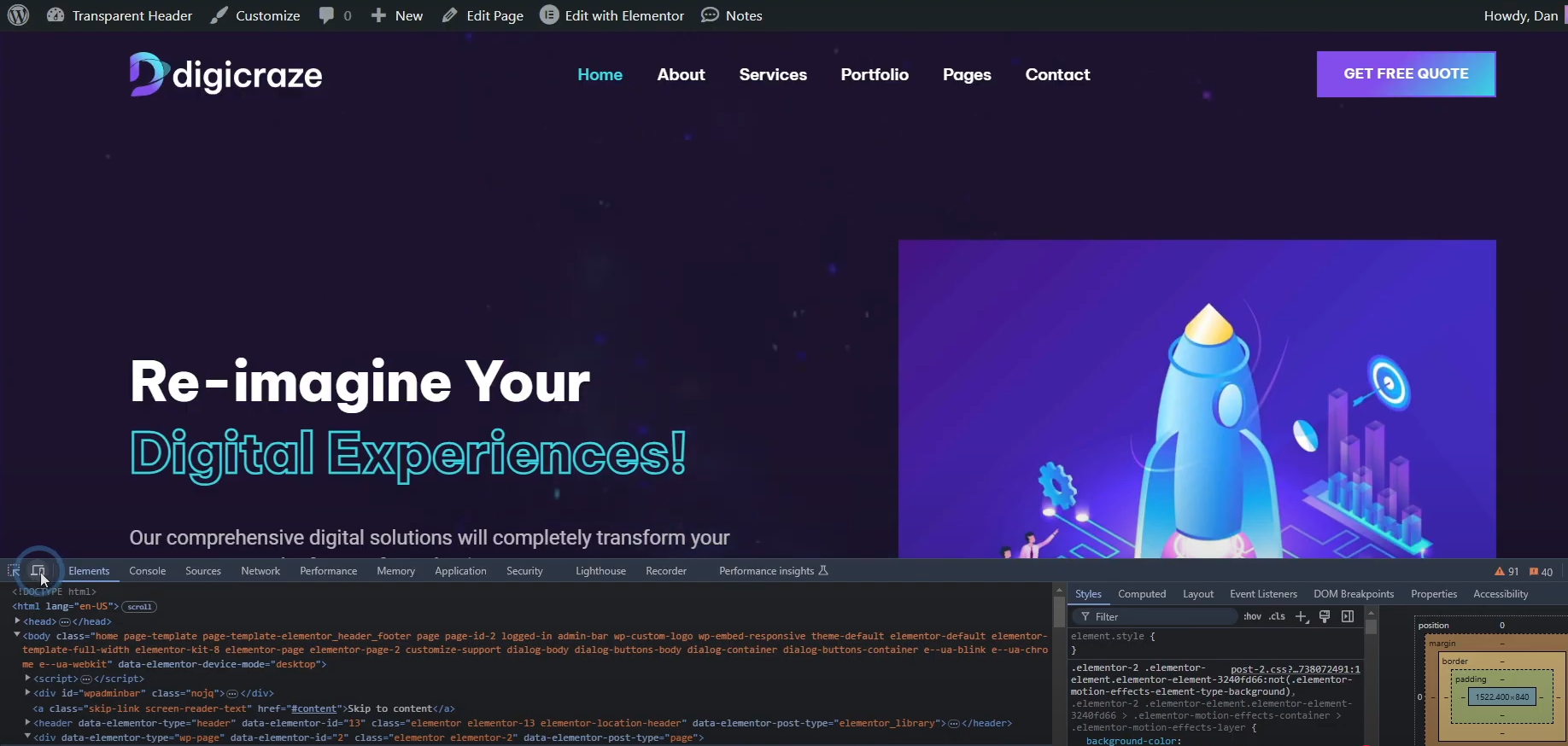Click the digicraze logo
Screen dimensions: 1568x746
coord(226,75)
